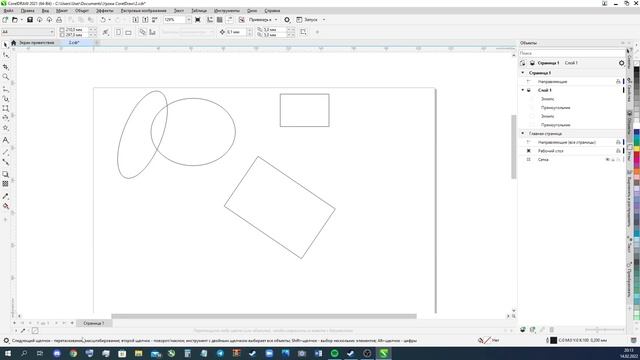Open the Undo history dropdown arrow

coord(109,20)
